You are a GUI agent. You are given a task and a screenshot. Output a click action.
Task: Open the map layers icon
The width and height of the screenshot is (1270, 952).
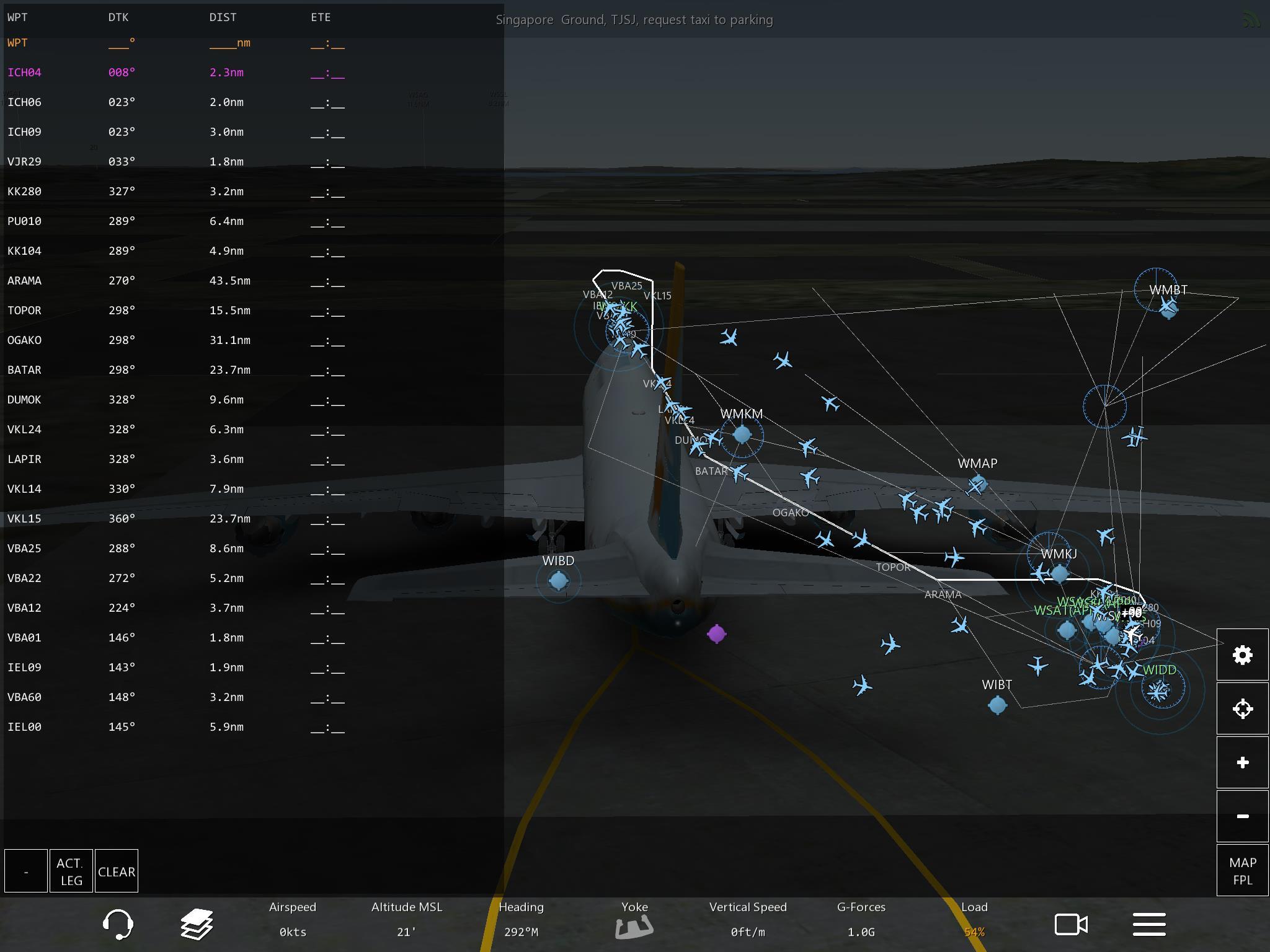(x=197, y=924)
